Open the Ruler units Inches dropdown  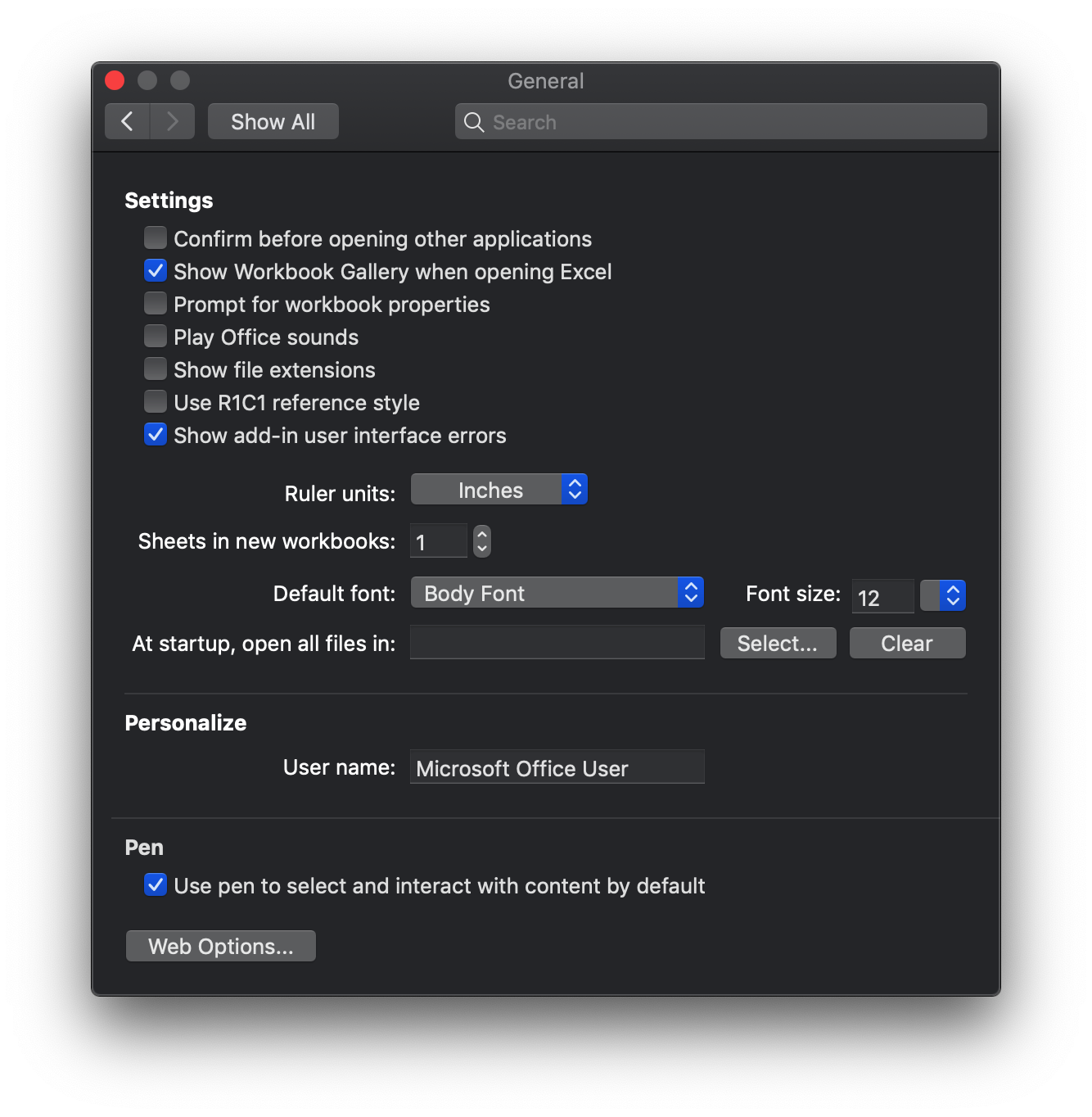pyautogui.click(x=499, y=490)
